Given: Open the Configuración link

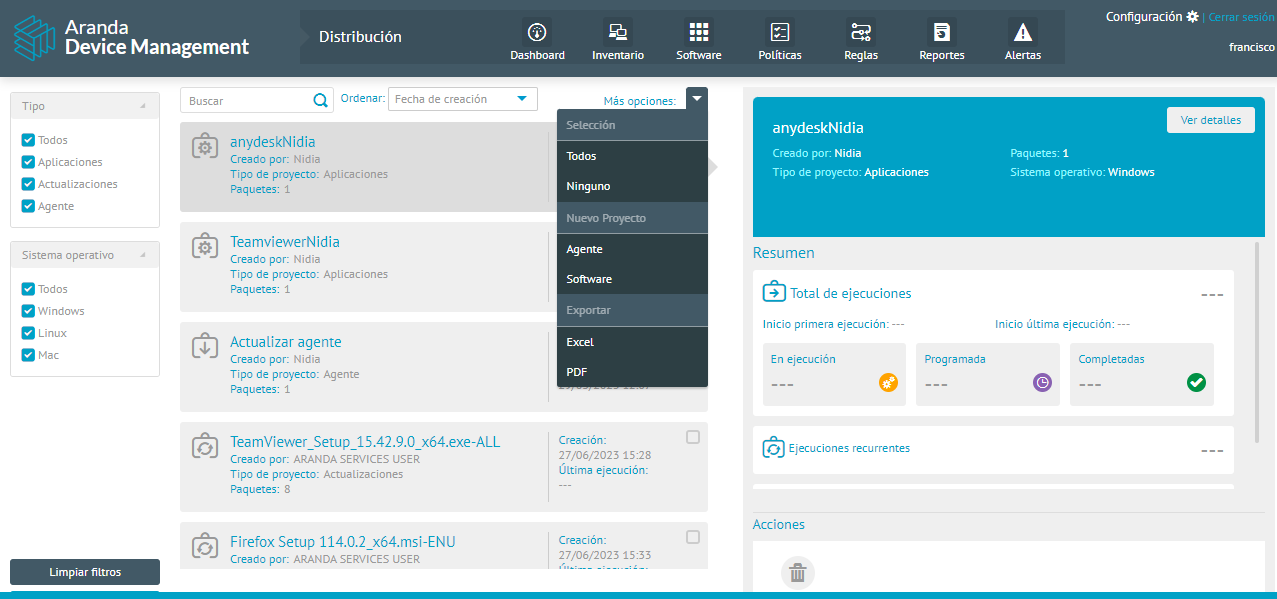Looking at the screenshot, I should (1144, 17).
